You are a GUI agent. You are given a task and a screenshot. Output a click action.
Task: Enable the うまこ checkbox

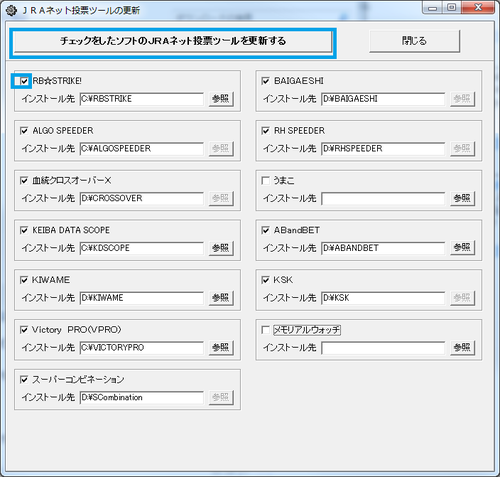pos(265,181)
